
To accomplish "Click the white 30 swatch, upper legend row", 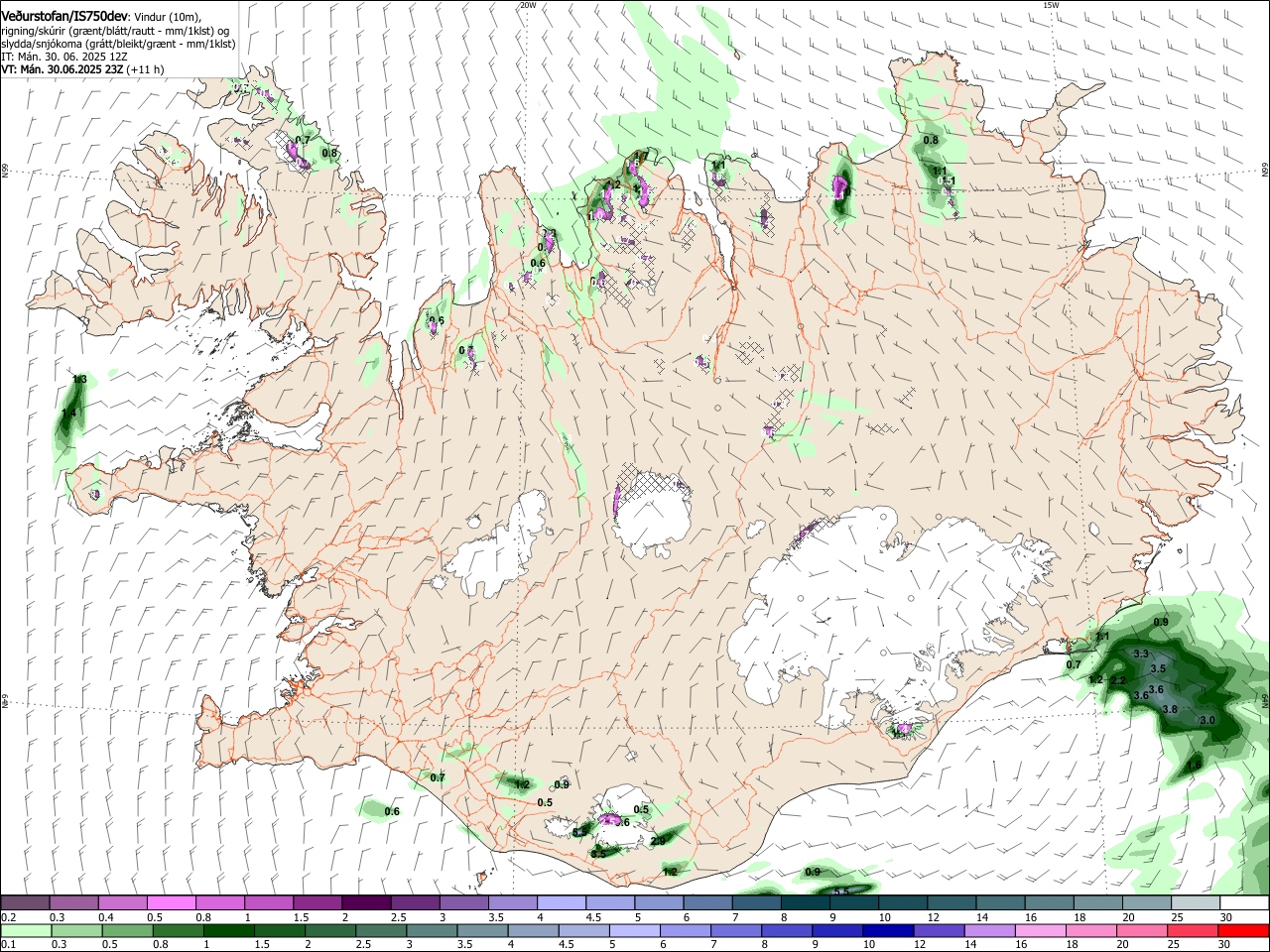I will pos(1245,903).
